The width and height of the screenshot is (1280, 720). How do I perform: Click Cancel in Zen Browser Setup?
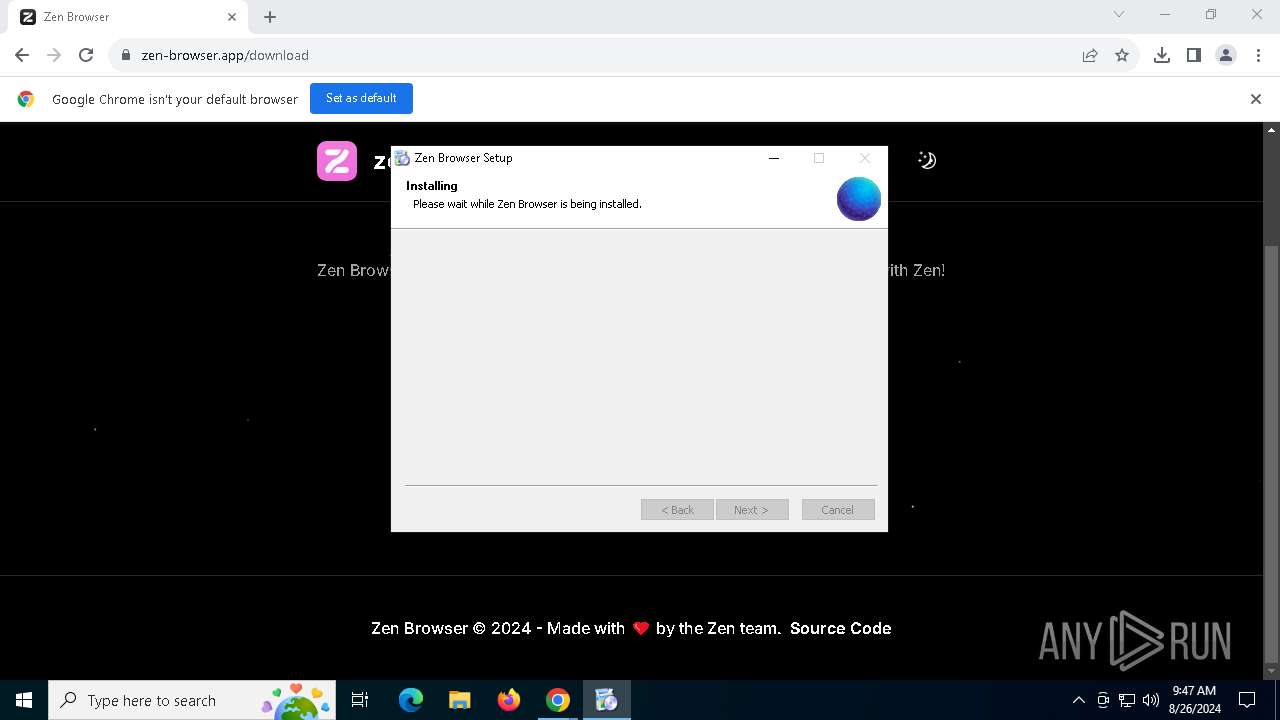(x=838, y=510)
